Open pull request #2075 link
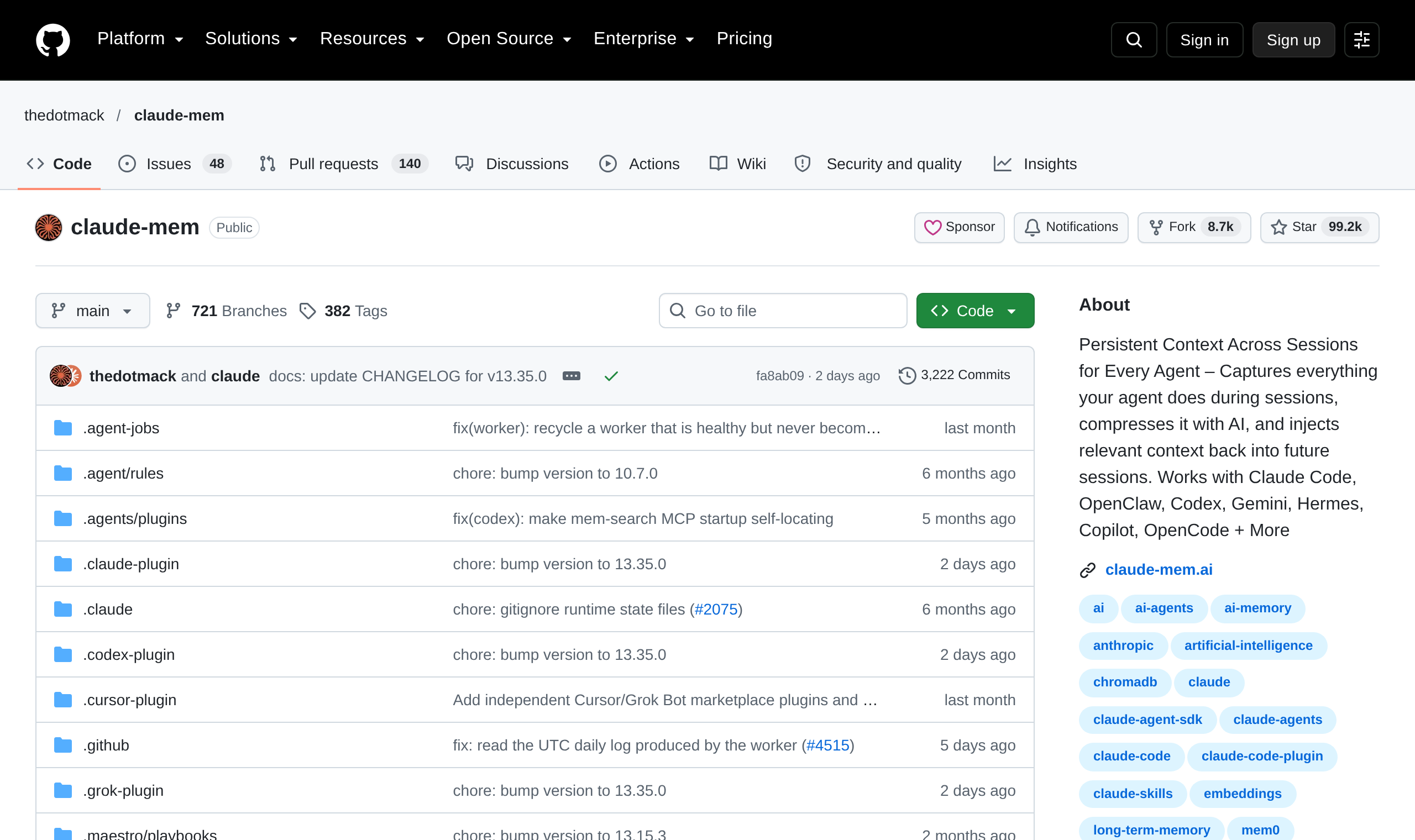Image resolution: width=1415 pixels, height=840 pixels. [x=716, y=609]
